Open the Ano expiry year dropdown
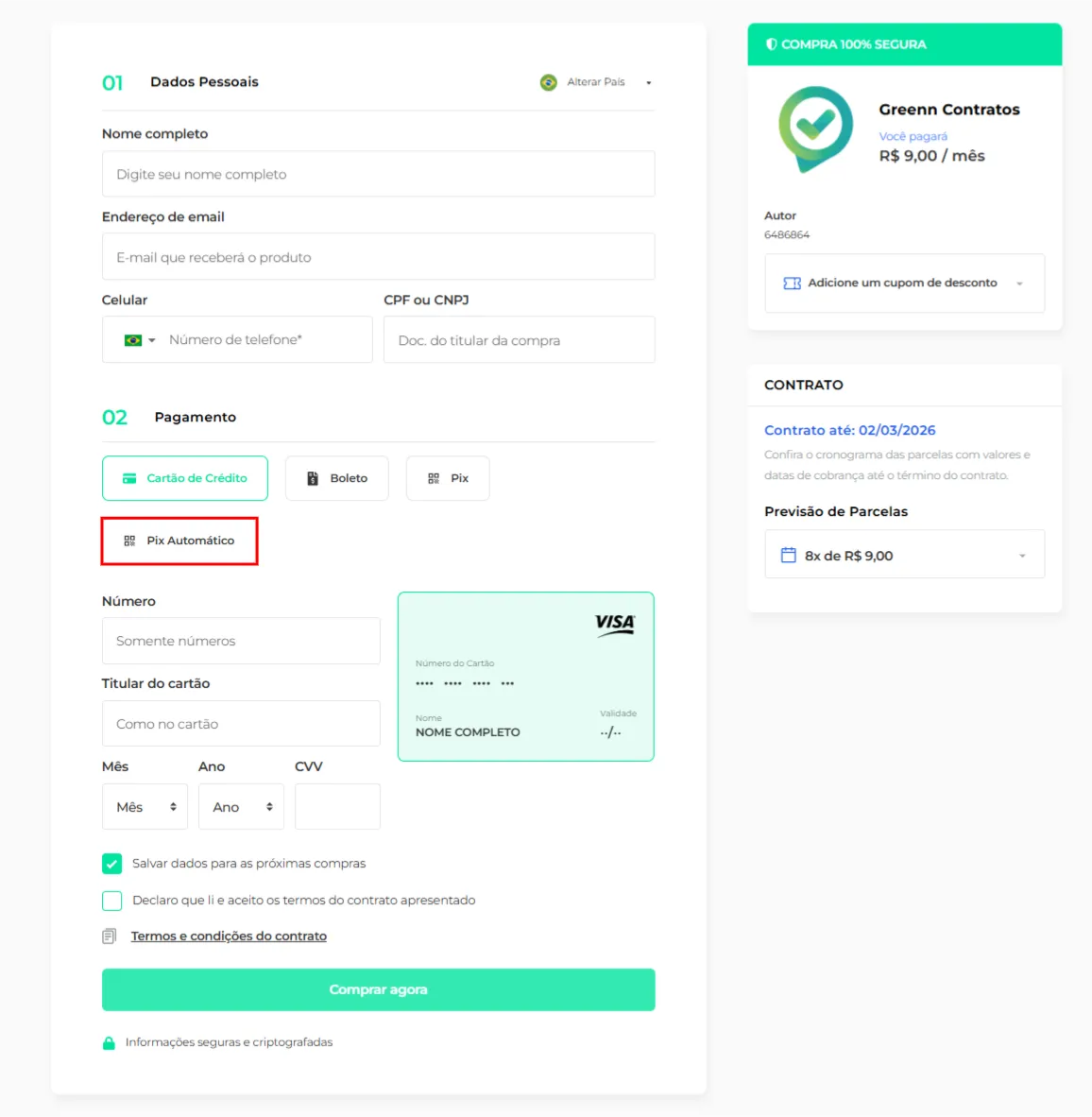The image size is (1092, 1117). pyautogui.click(x=241, y=806)
